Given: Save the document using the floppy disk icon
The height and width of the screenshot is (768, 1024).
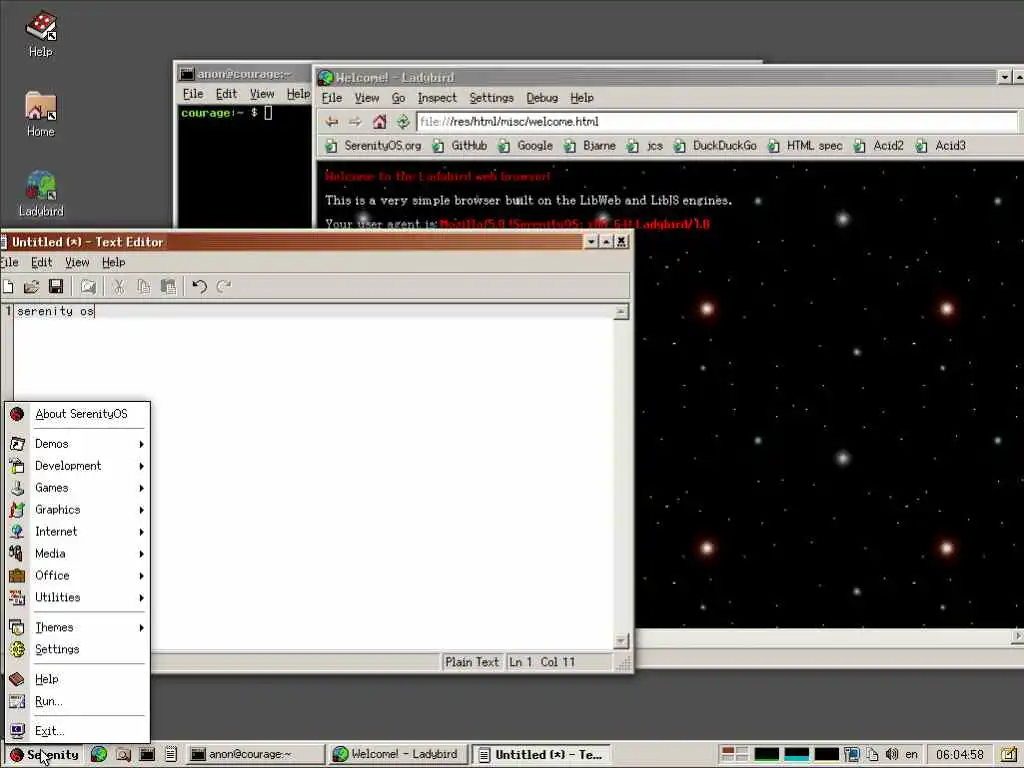Looking at the screenshot, I should [x=56, y=286].
